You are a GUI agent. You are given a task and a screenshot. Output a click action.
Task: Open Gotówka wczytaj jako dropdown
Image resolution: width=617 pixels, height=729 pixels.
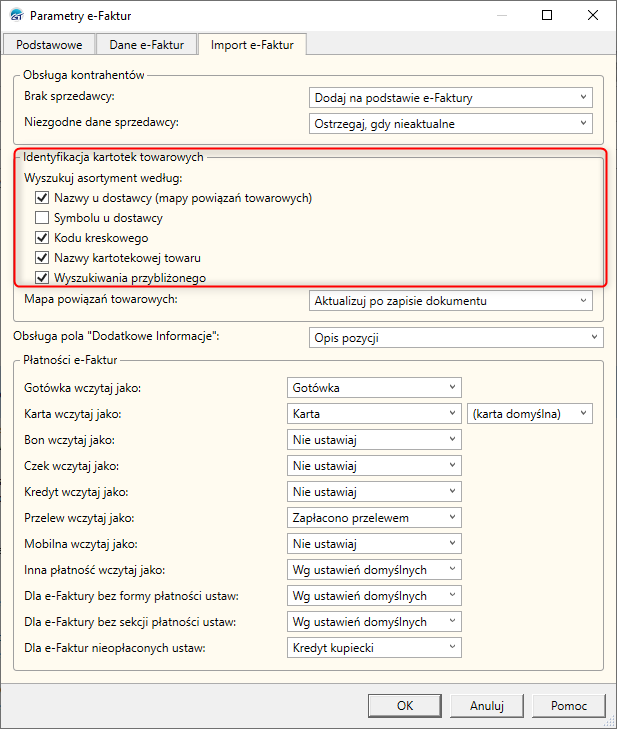[x=374, y=387]
